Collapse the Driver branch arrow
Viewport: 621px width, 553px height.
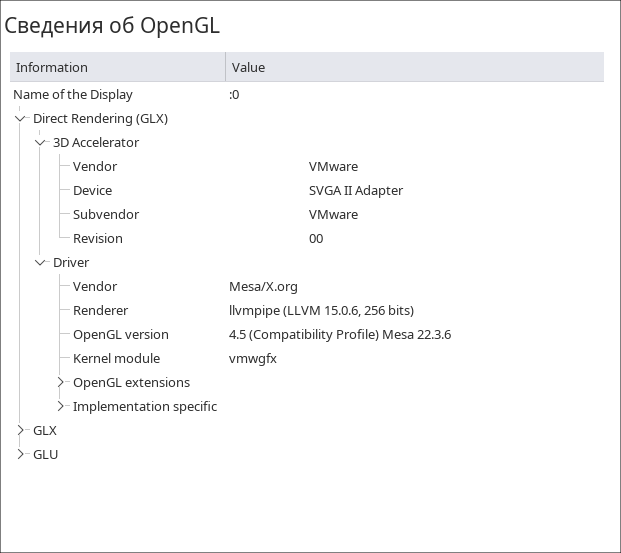pos(41,263)
